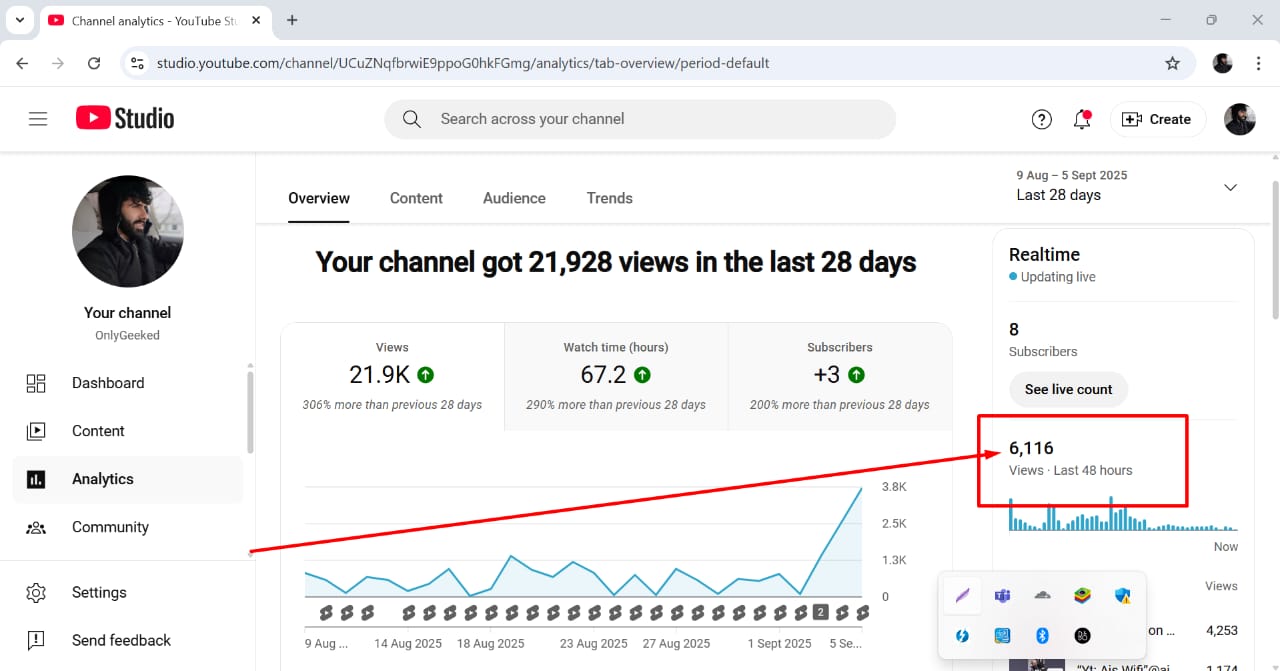Open channel Settings from the sidebar
The height and width of the screenshot is (671, 1280).
coord(99,592)
